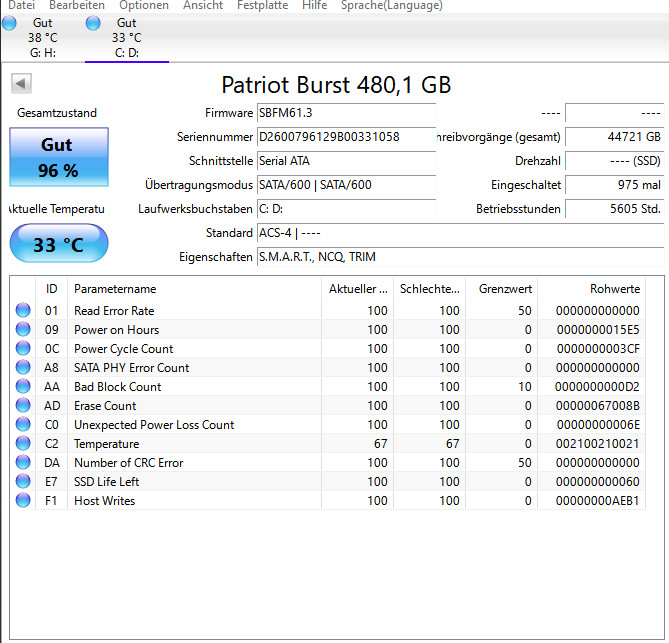Click the Übertragungsmodus SATA/600 field
669x643 pixels.
tap(346, 185)
